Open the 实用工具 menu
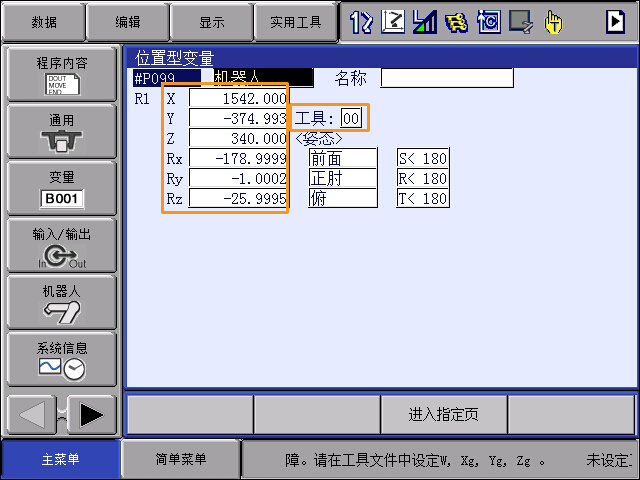 click(x=296, y=22)
